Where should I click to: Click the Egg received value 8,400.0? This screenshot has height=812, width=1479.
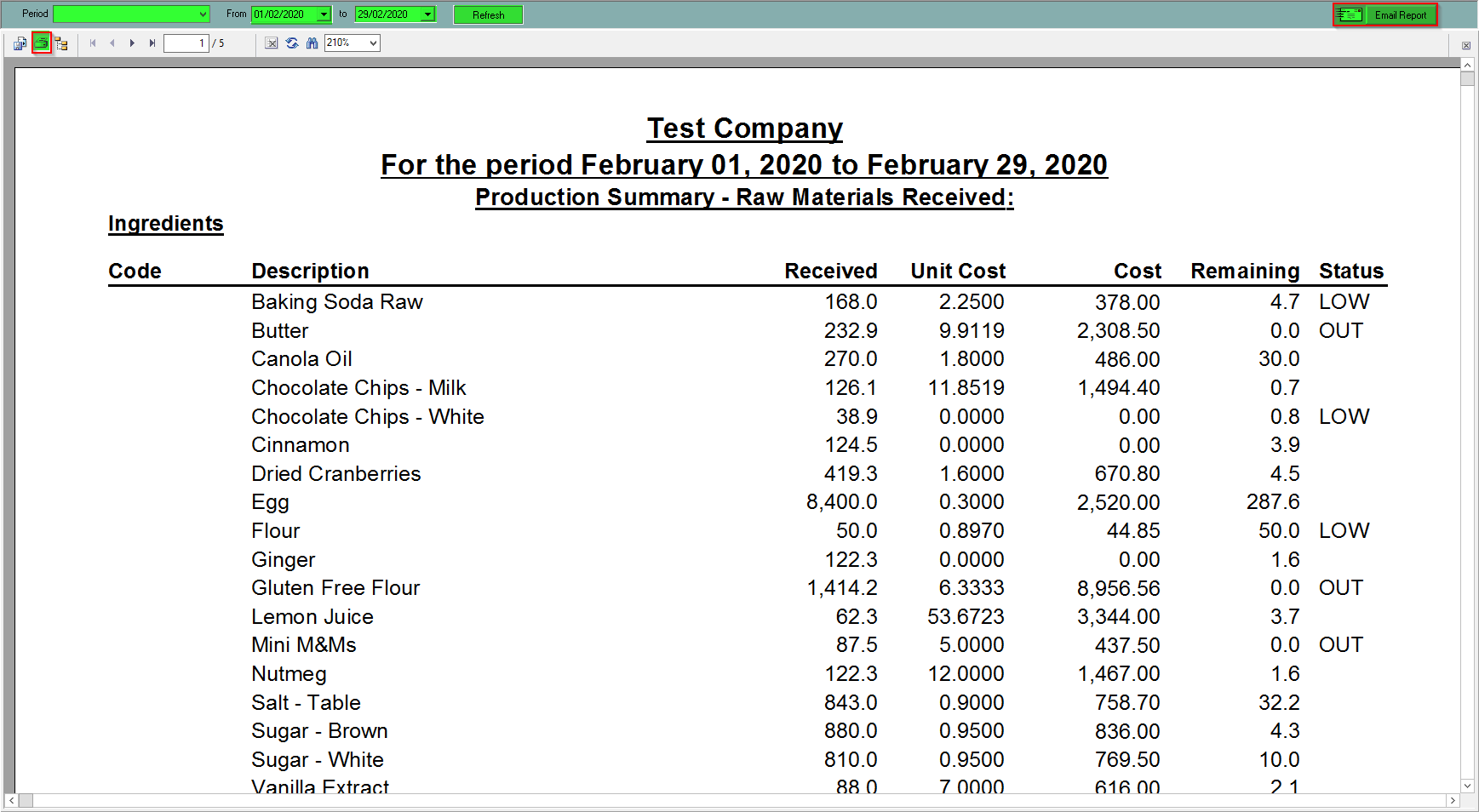842,502
